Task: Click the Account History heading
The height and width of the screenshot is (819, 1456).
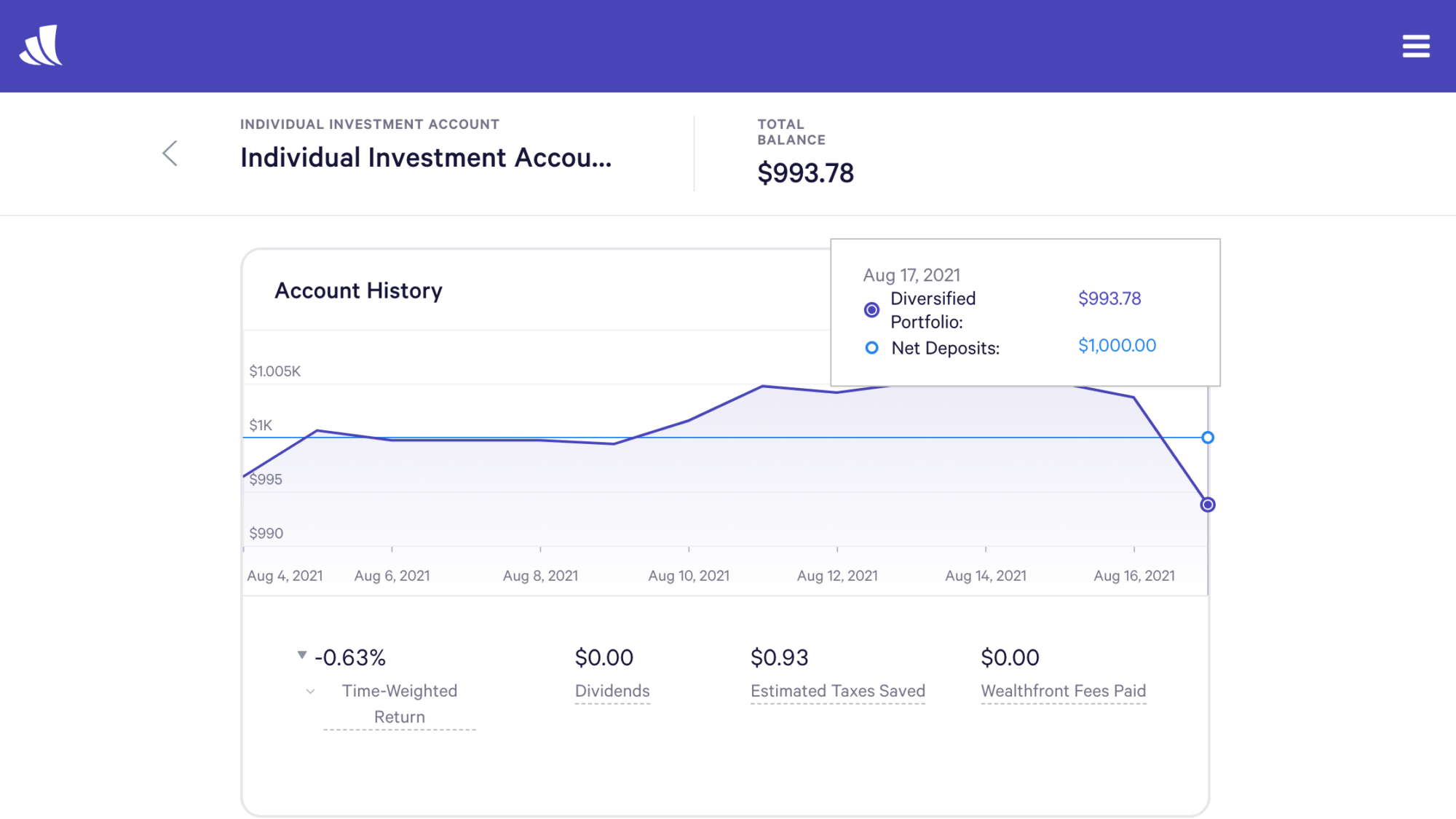Action: point(358,290)
